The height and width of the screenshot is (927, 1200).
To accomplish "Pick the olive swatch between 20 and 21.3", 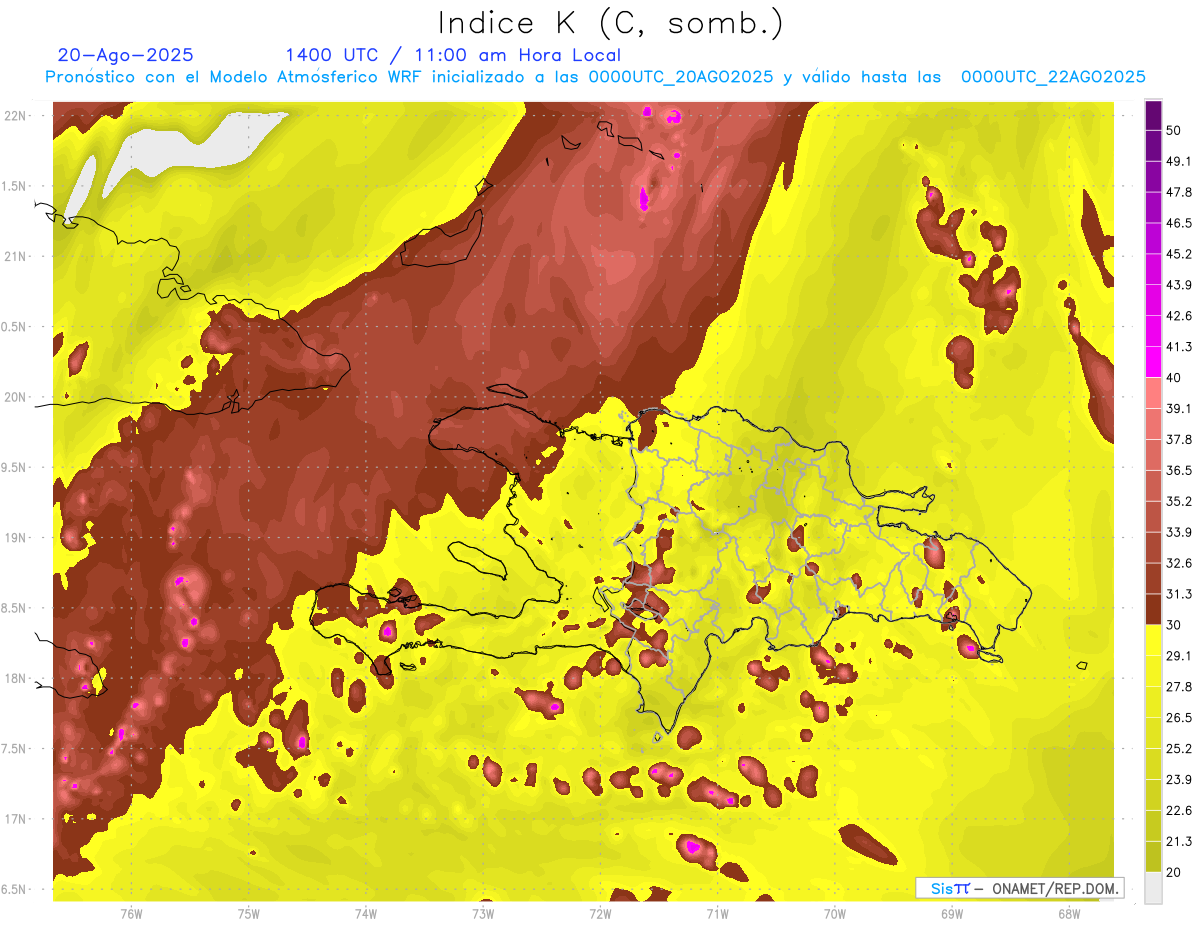I will point(1153,857).
